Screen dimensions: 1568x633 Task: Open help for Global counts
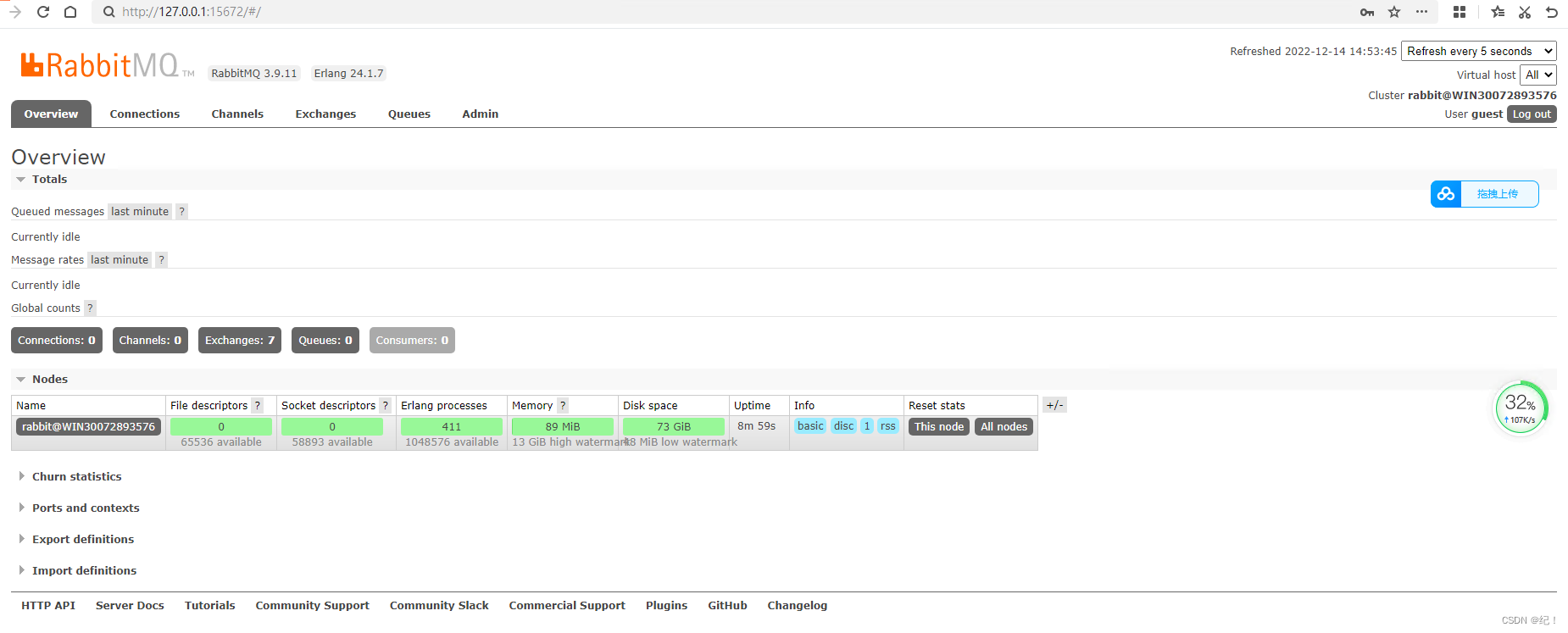tap(90, 308)
